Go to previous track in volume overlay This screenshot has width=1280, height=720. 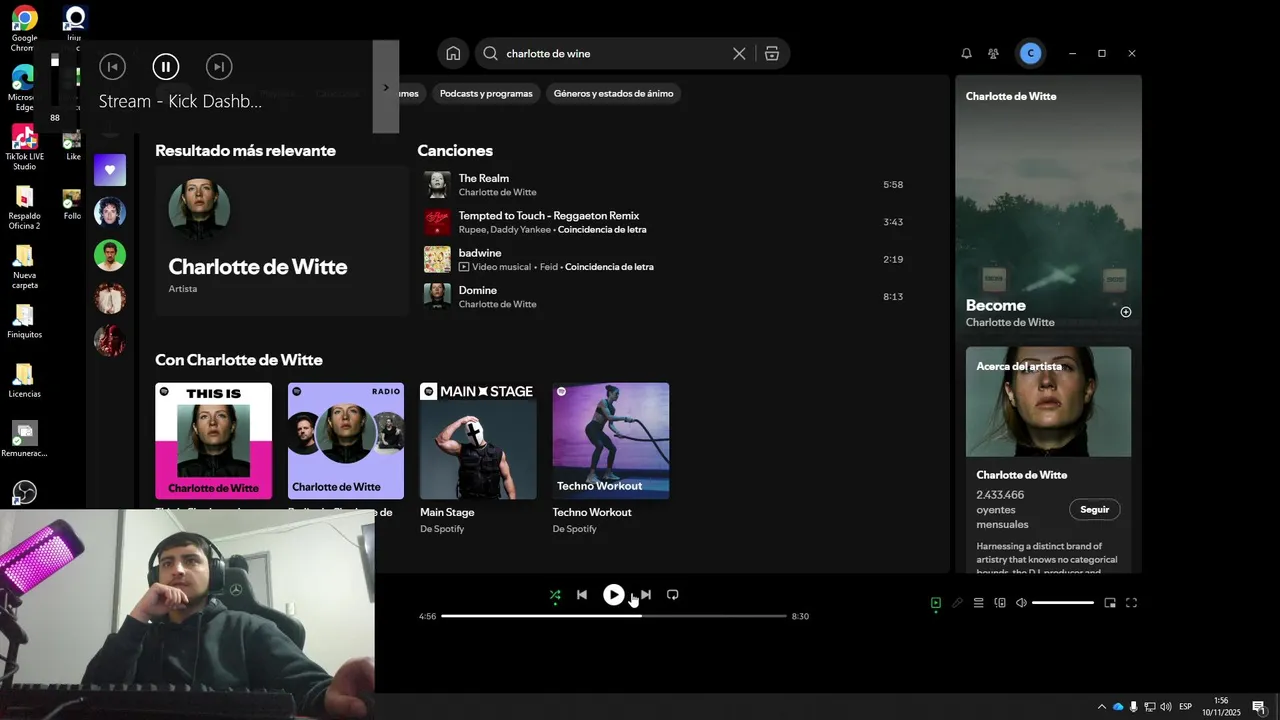point(112,67)
